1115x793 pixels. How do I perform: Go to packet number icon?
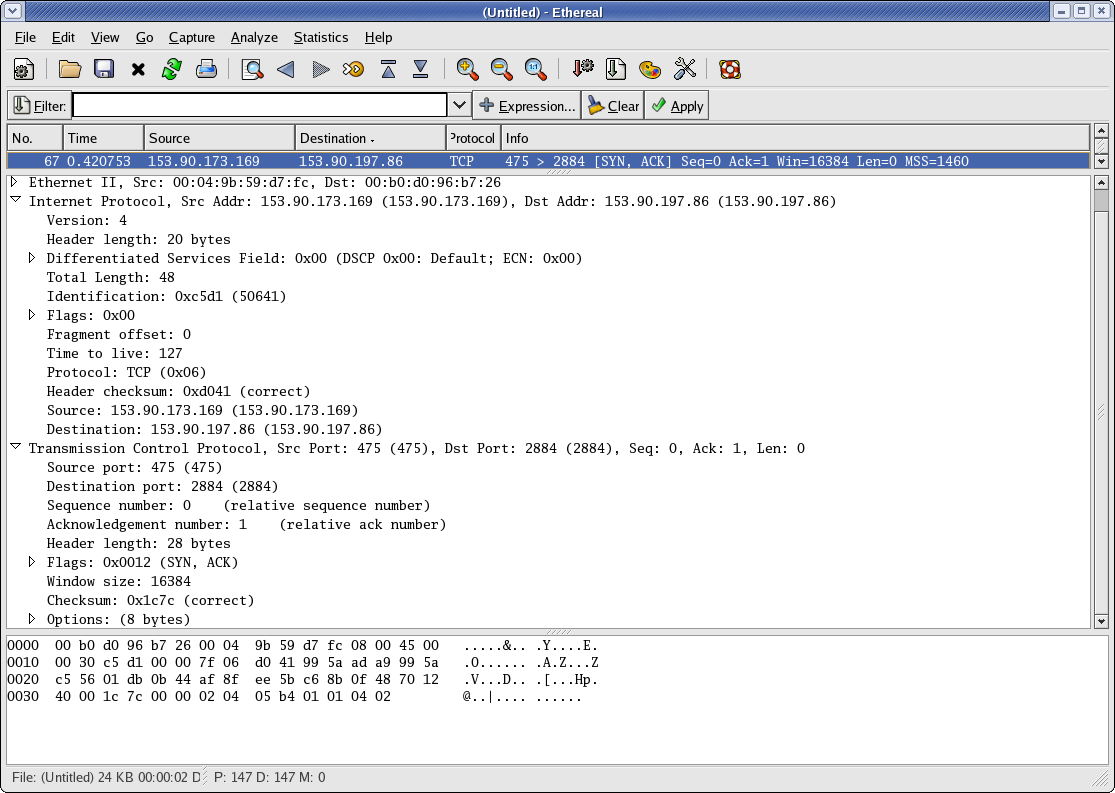(353, 69)
